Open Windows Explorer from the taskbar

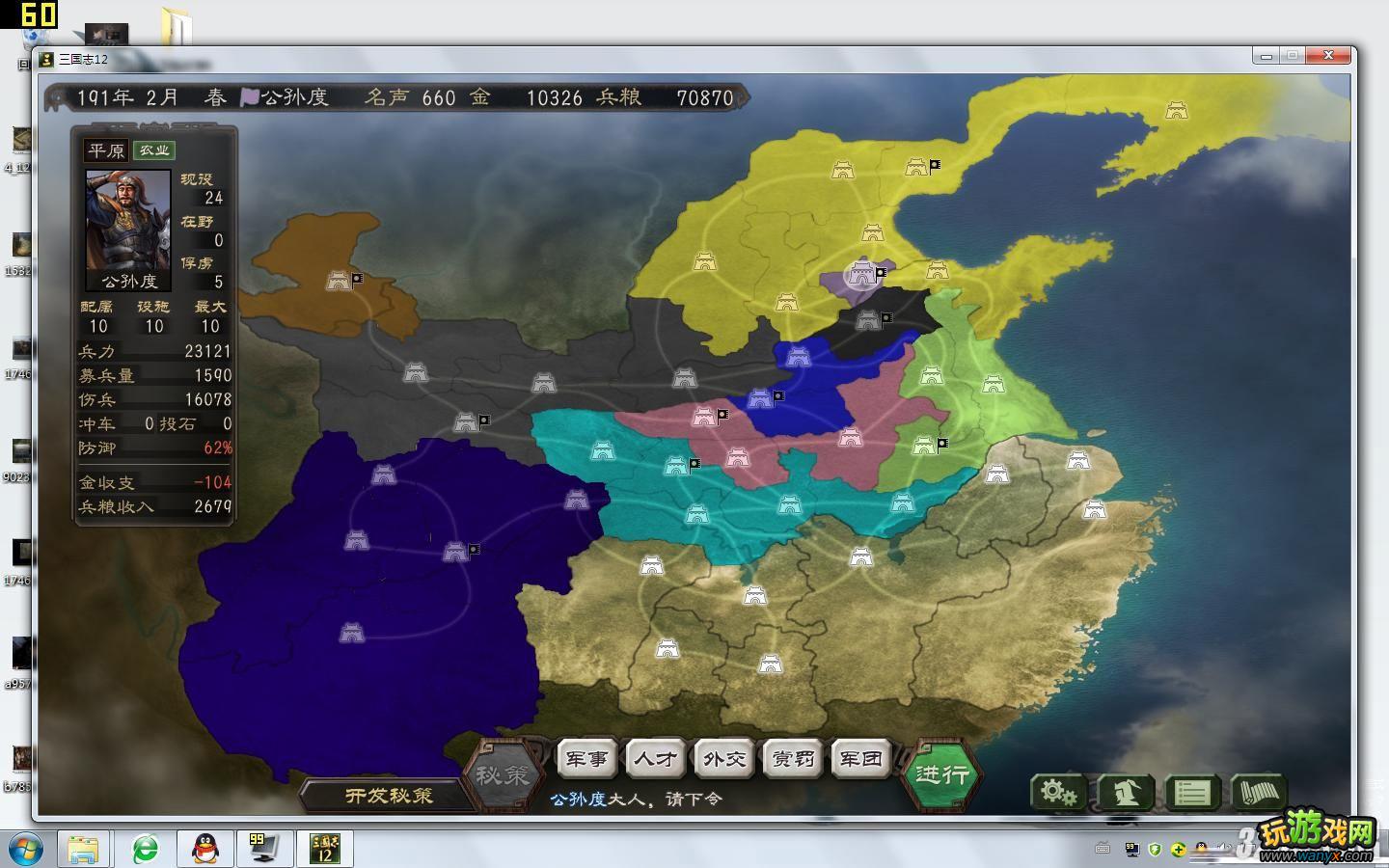(83, 849)
